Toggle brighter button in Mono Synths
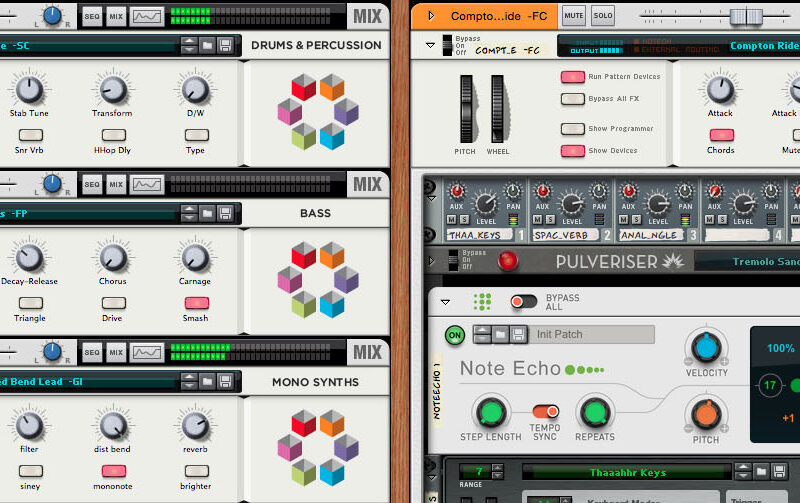The image size is (800, 503). (197, 471)
